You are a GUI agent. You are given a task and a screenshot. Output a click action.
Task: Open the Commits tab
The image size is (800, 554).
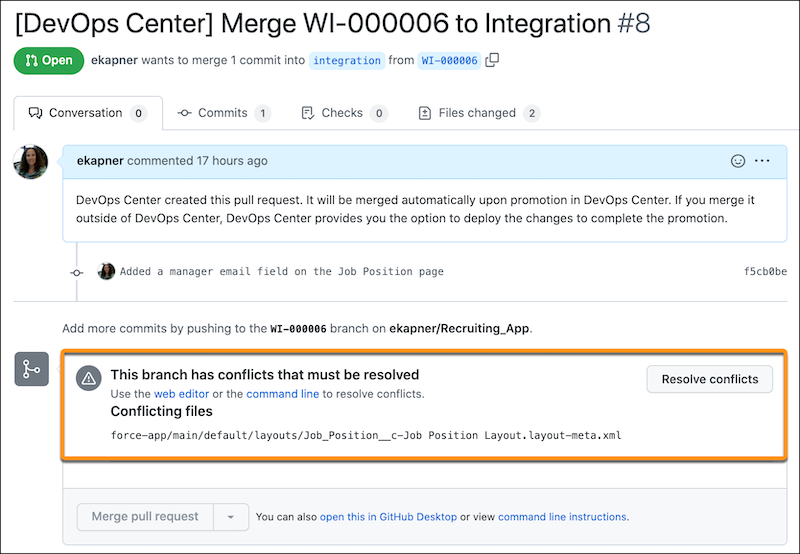tap(223, 113)
